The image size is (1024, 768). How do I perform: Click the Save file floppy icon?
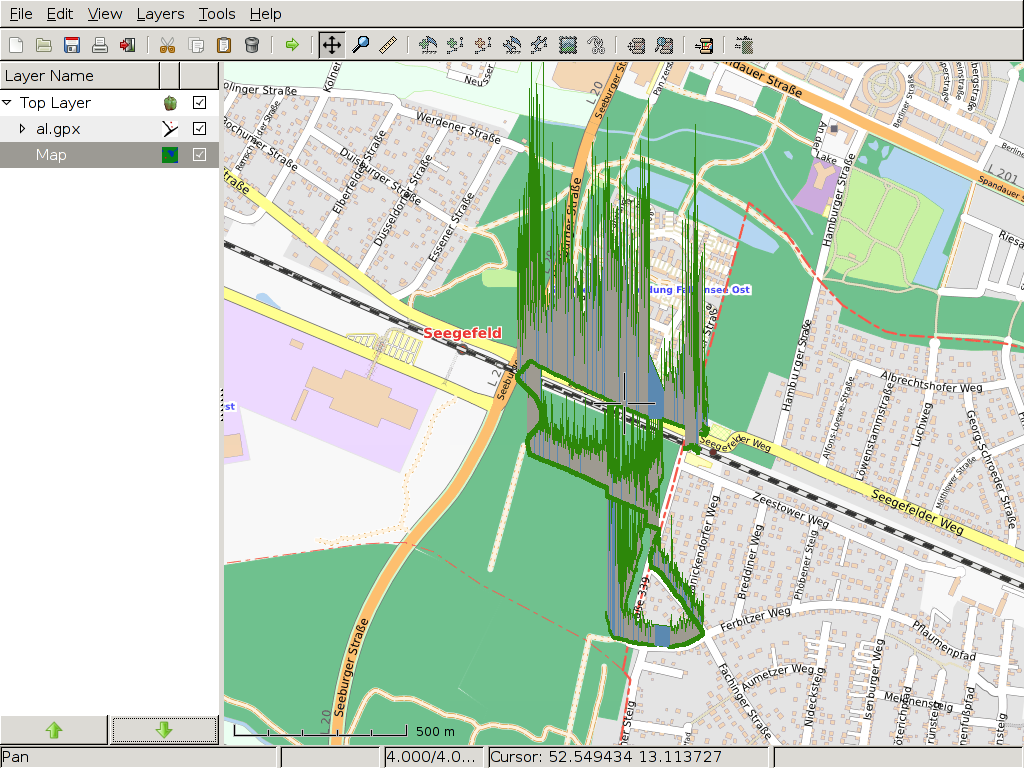coord(72,44)
